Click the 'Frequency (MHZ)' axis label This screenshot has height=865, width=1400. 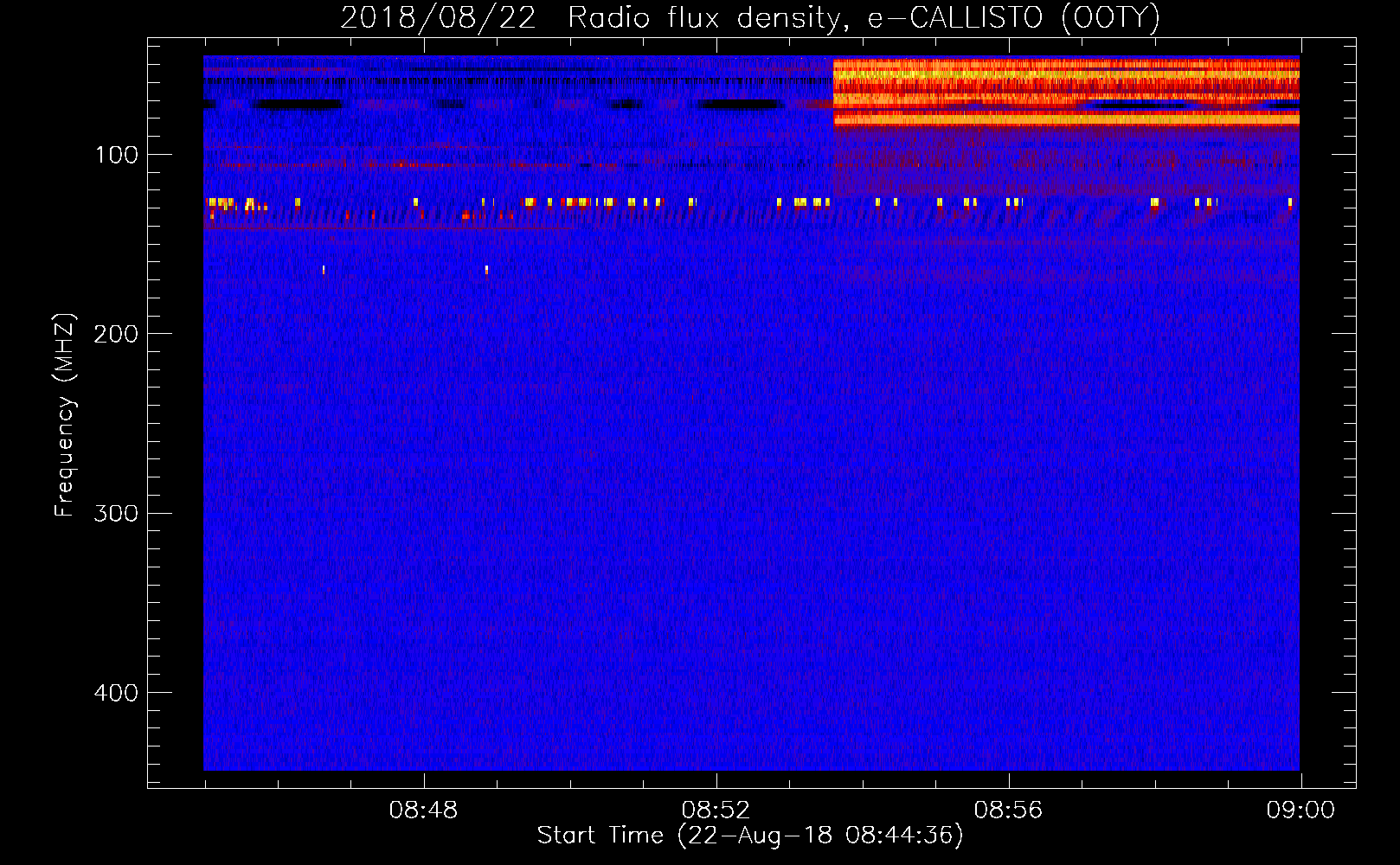click(x=64, y=415)
